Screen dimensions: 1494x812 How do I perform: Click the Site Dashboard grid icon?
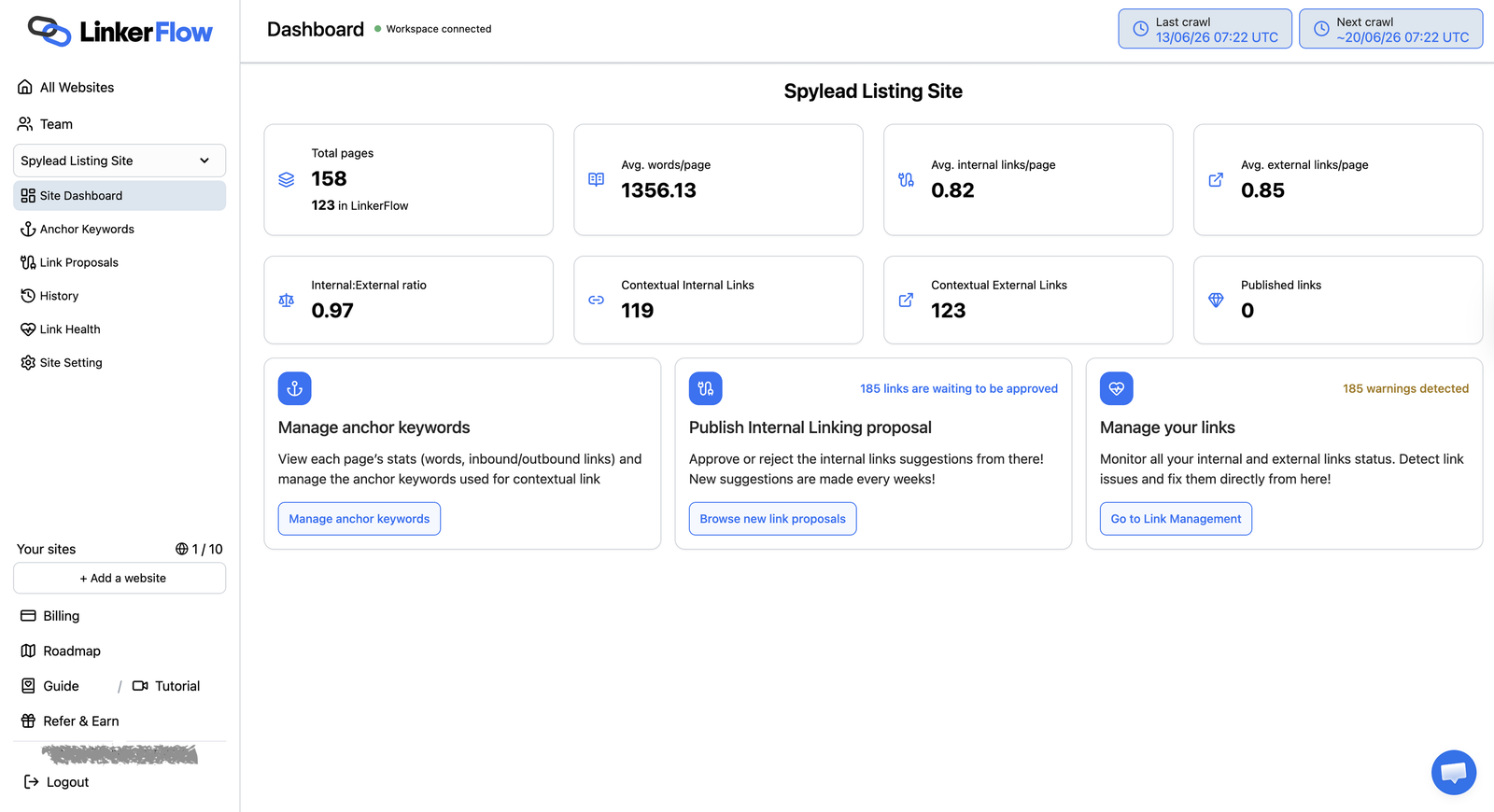[x=28, y=195]
